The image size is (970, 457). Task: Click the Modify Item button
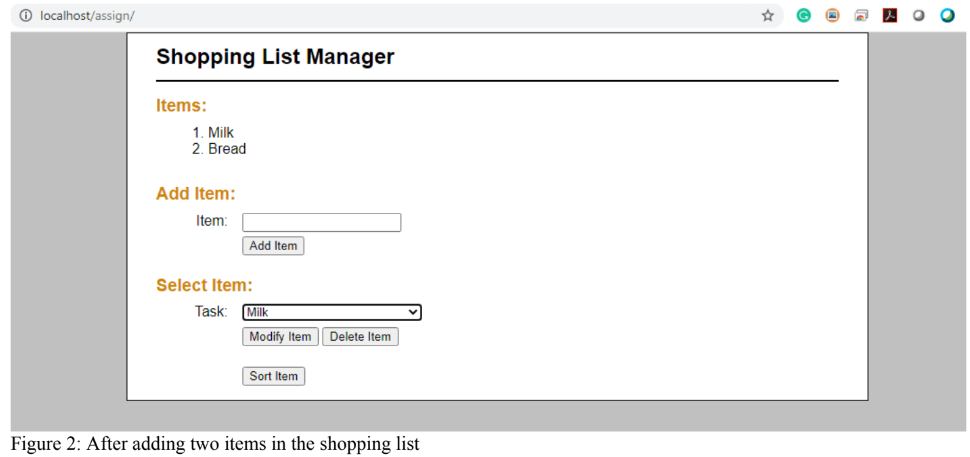click(280, 337)
